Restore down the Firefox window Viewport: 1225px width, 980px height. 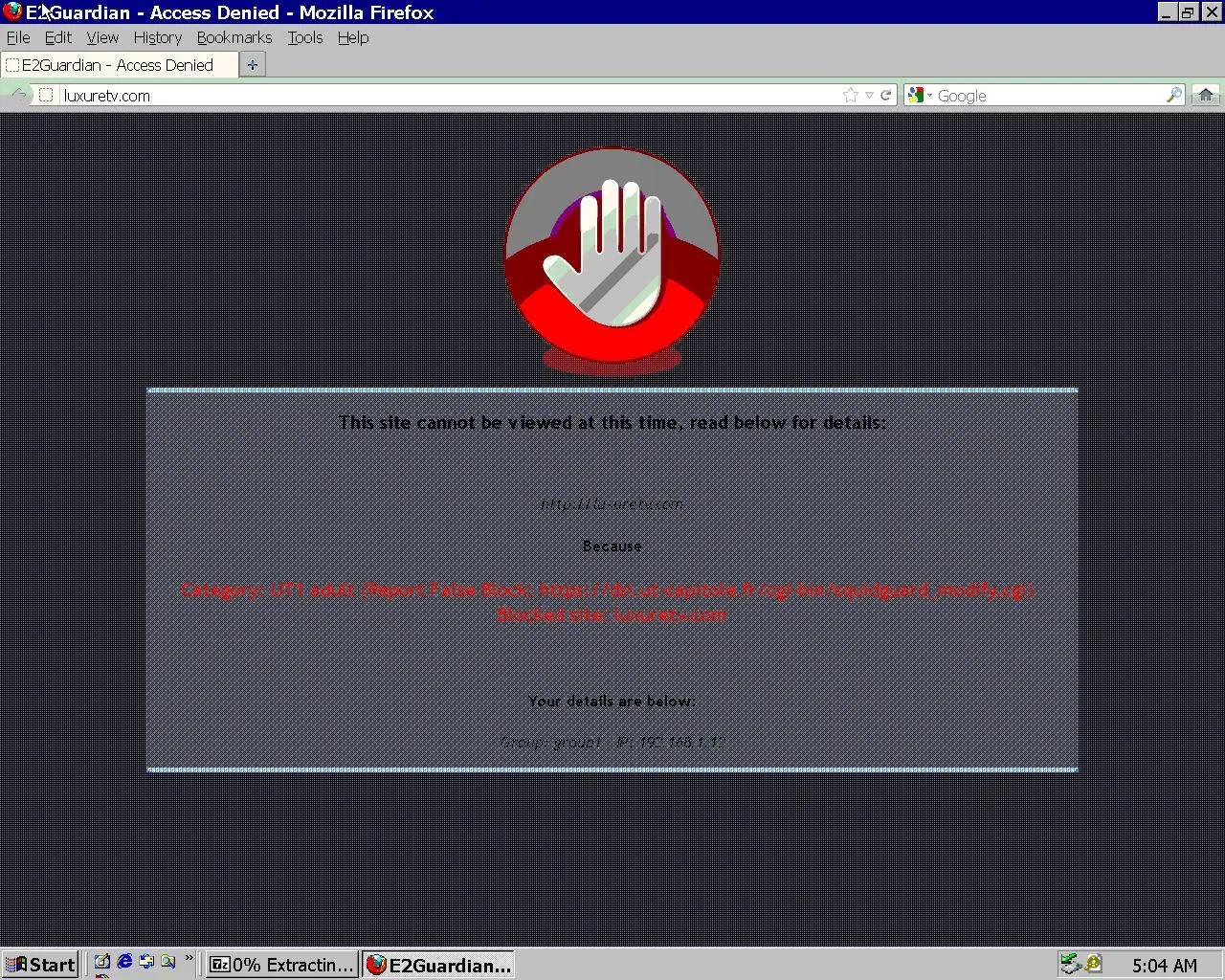(x=1188, y=12)
